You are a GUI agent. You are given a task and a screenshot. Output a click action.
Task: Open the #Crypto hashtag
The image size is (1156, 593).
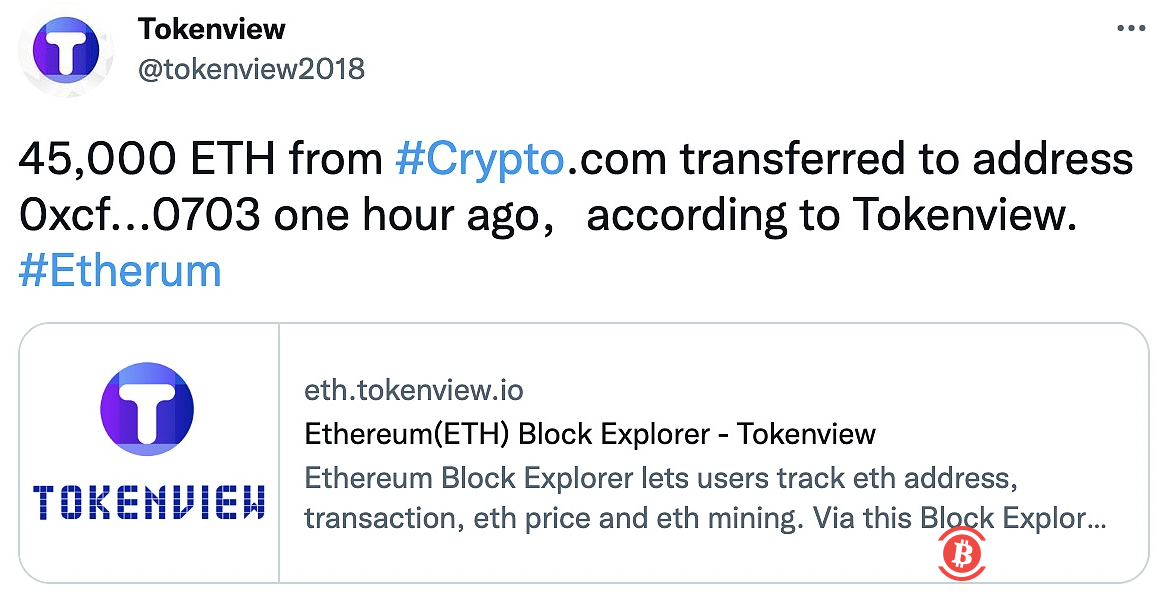point(480,158)
